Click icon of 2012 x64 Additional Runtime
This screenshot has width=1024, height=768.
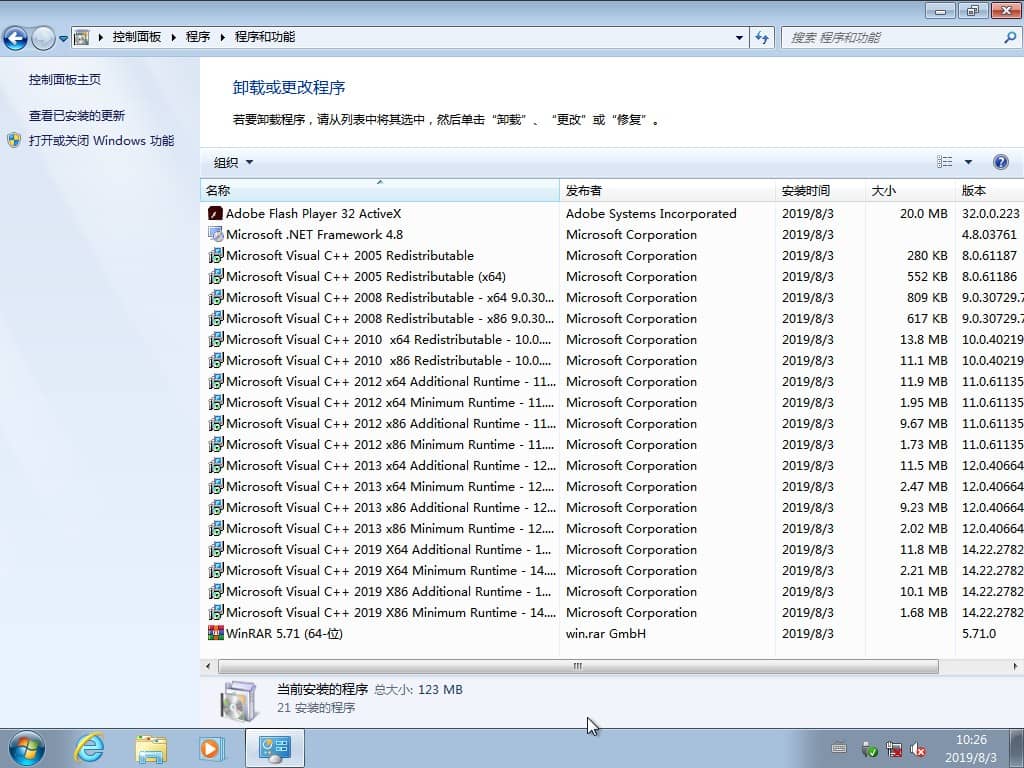tap(216, 381)
